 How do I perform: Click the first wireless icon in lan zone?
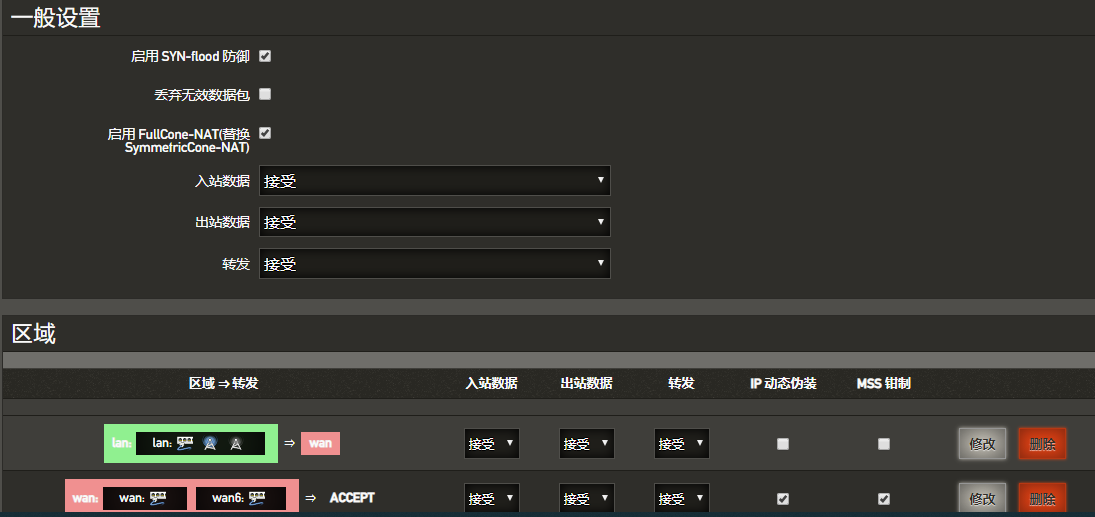point(210,443)
